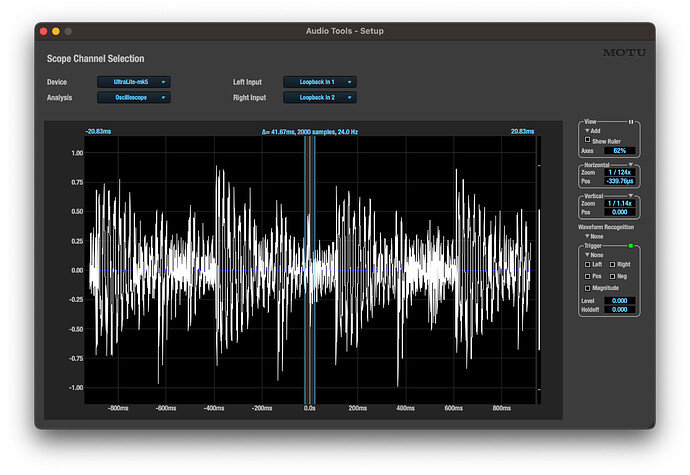Open the Right Input Loopback In 2 dropdown
Viewport: 690px width, 475px height.
(x=319, y=98)
